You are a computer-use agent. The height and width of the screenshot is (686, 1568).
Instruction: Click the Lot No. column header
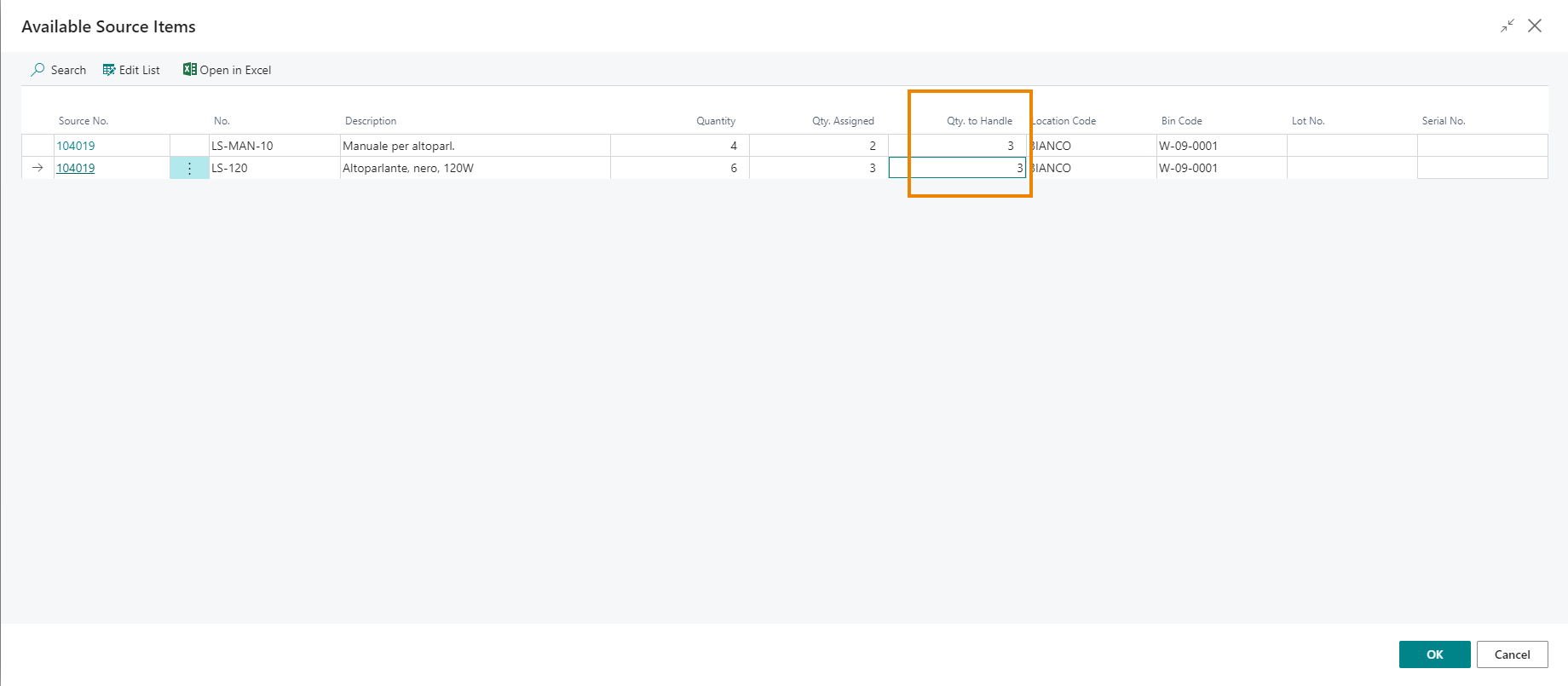tap(1308, 120)
